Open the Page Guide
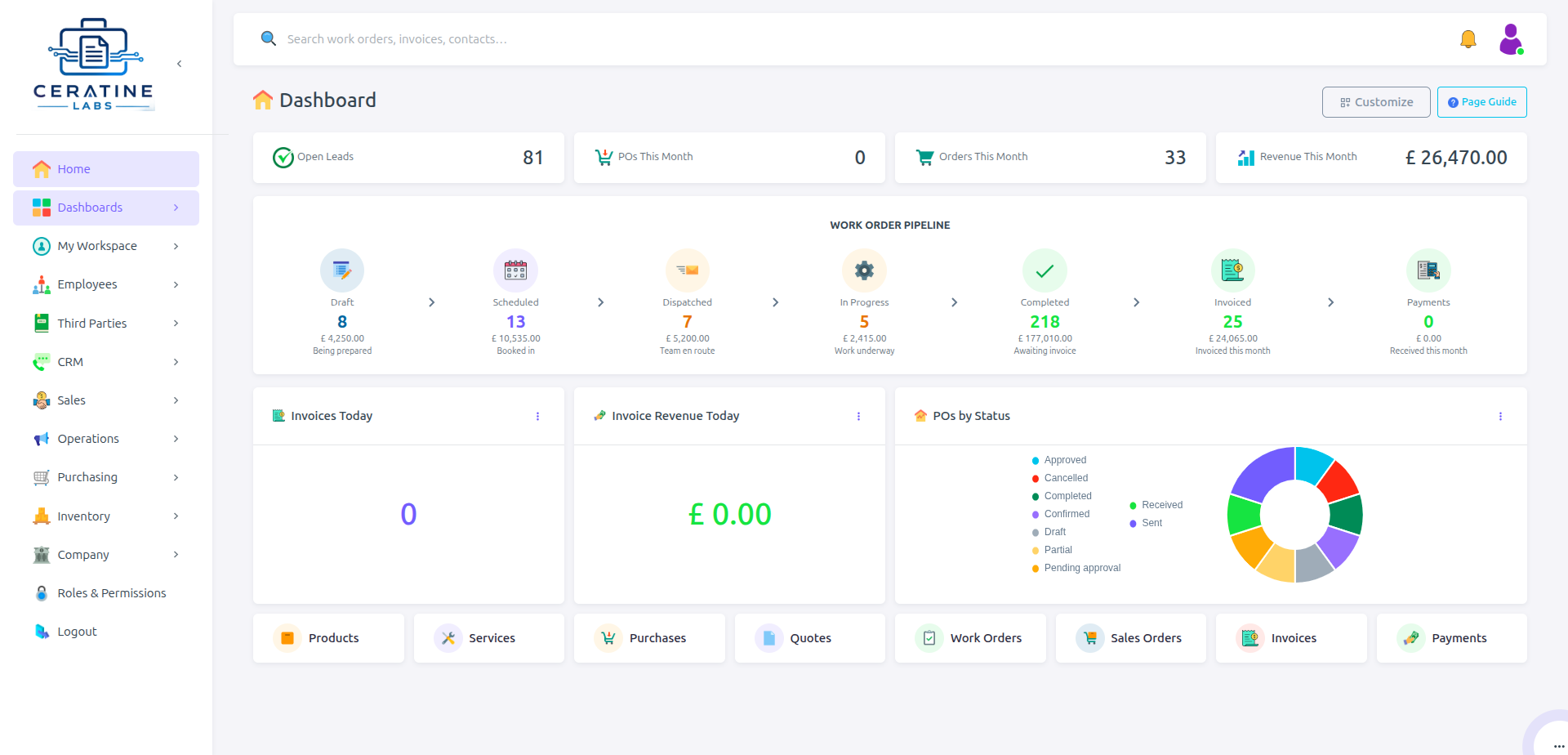The width and height of the screenshot is (1568, 755). (x=1481, y=102)
